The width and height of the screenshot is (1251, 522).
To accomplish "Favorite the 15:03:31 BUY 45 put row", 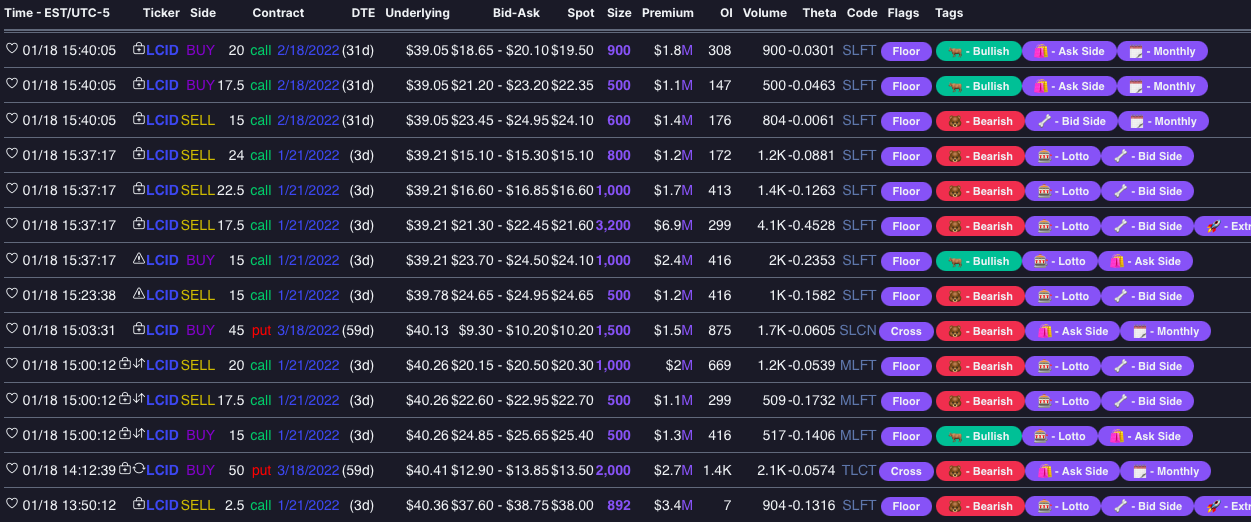I will coord(12,330).
